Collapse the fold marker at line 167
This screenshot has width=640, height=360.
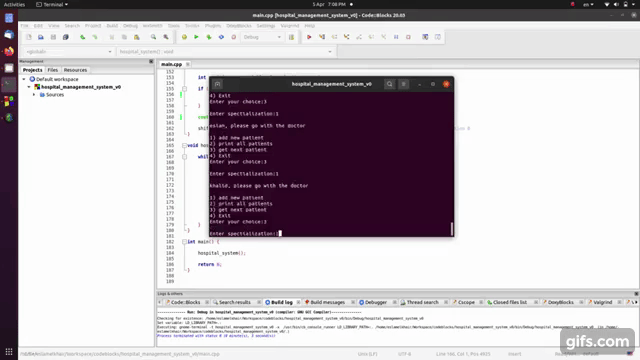click(184, 157)
